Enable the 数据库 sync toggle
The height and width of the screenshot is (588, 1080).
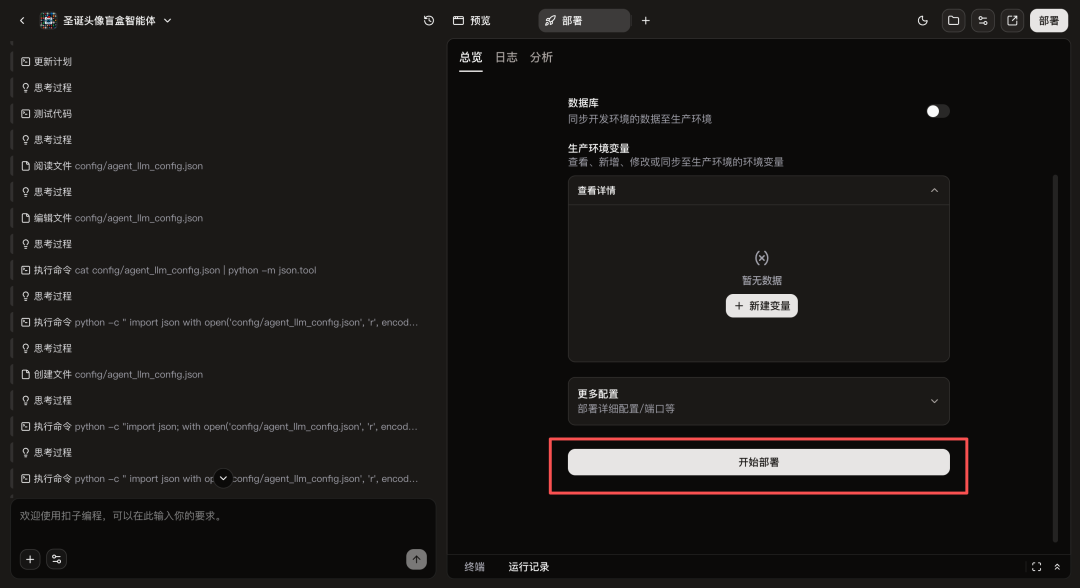pos(937,111)
